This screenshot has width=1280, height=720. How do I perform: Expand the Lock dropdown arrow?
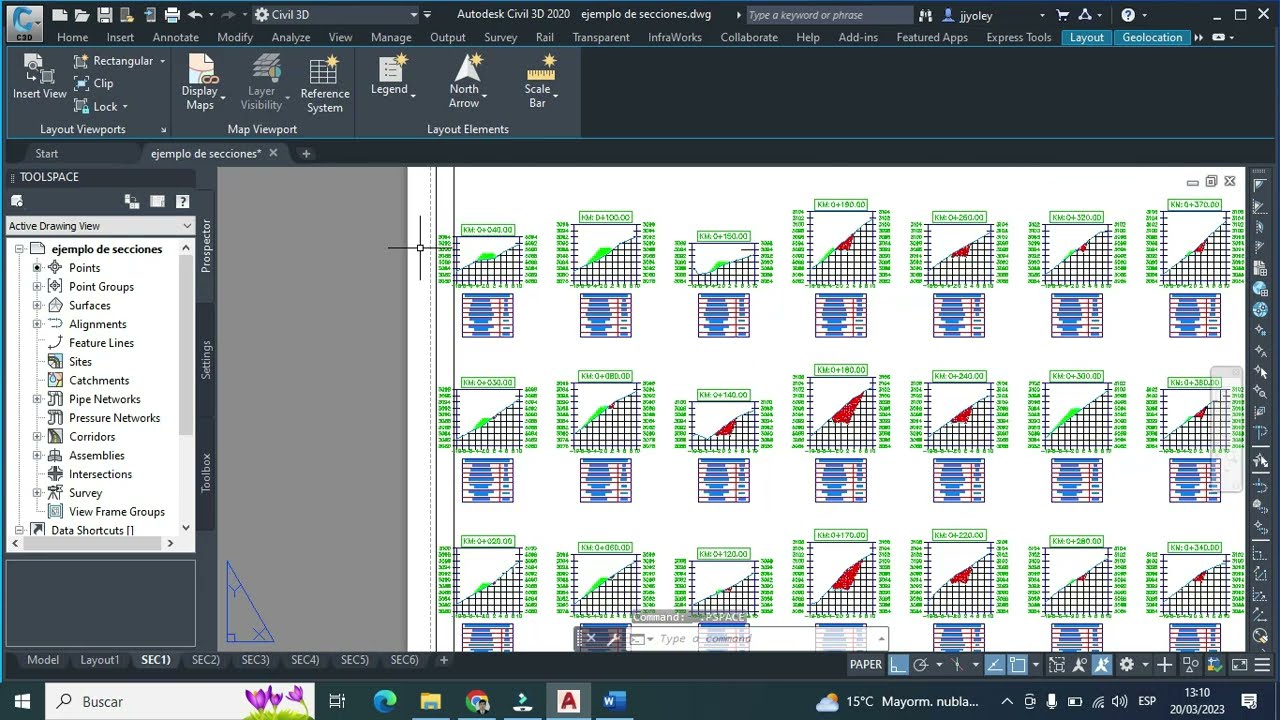click(125, 107)
